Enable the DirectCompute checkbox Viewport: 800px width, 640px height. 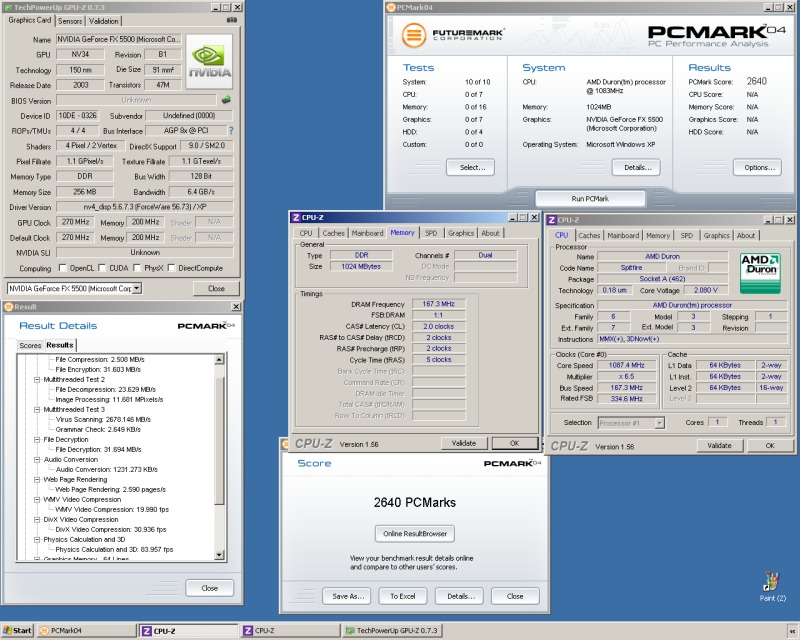[171, 267]
